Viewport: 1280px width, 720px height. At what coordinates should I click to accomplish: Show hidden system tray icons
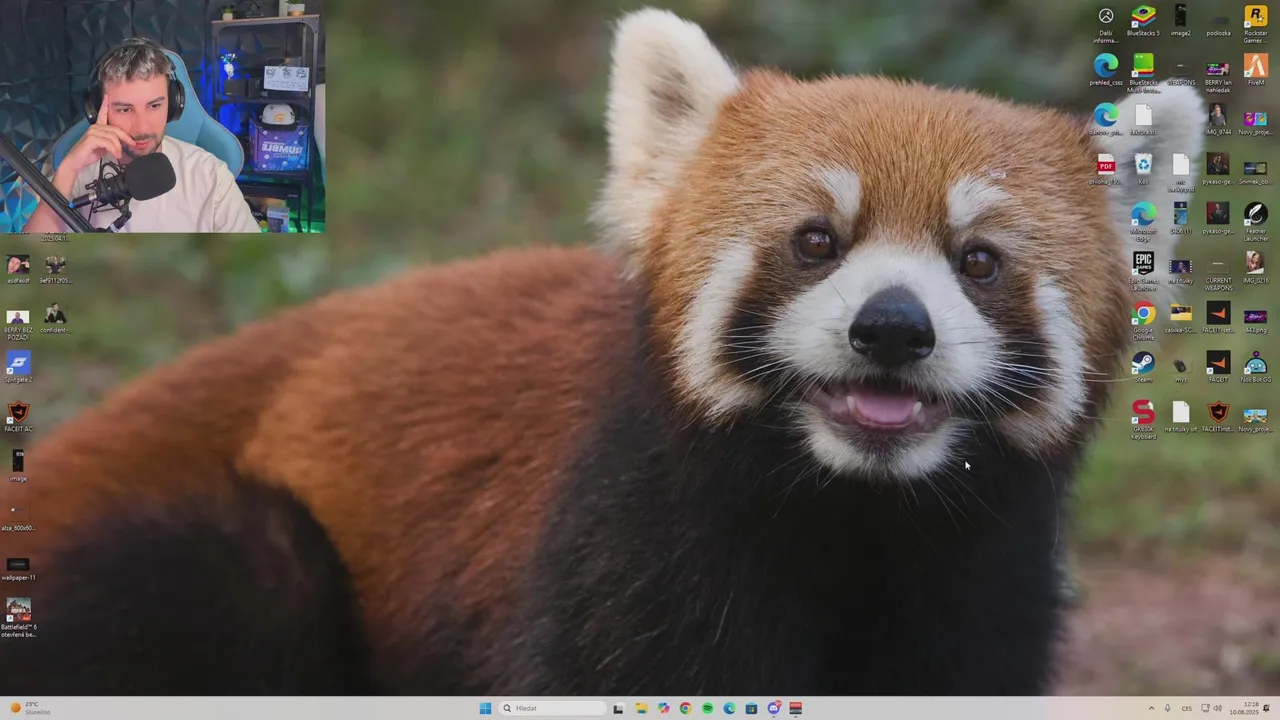click(x=1150, y=708)
